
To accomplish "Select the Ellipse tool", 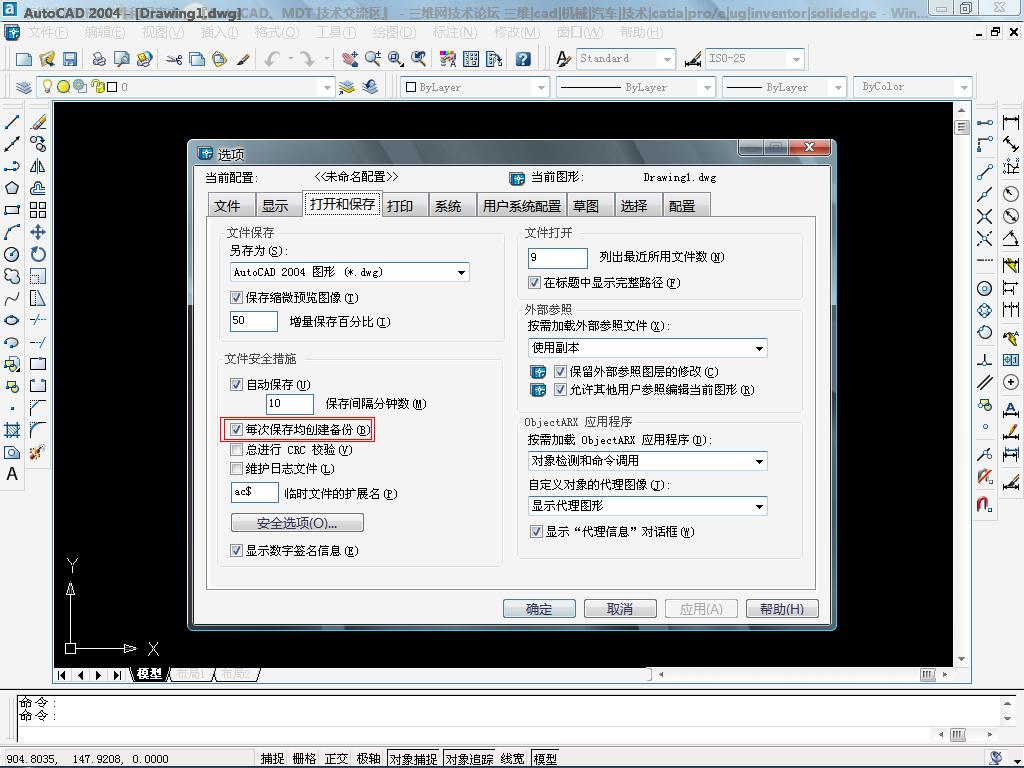I will [12, 320].
